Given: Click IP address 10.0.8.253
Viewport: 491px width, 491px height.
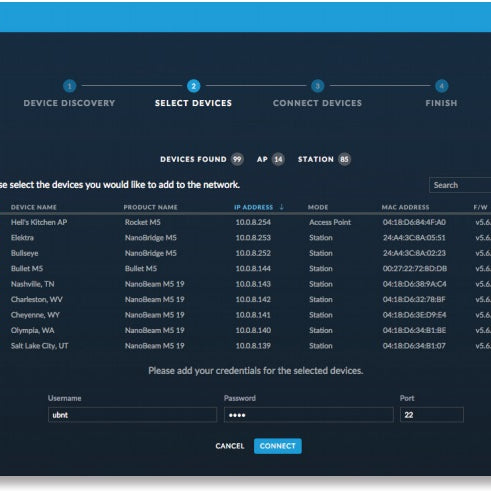Looking at the screenshot, I should 253,238.
